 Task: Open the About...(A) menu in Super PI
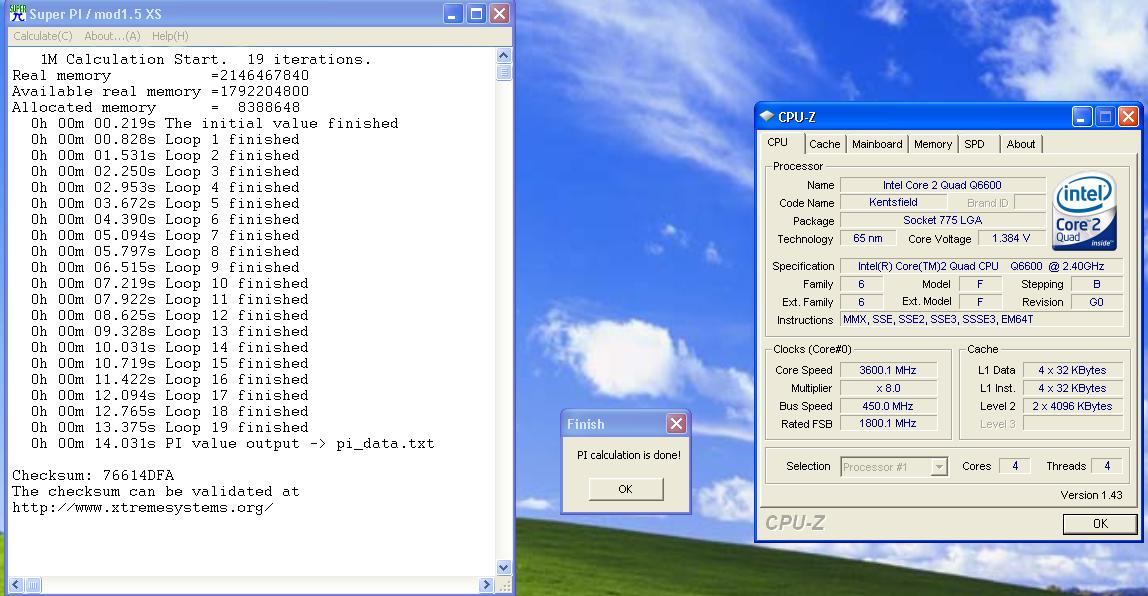112,36
